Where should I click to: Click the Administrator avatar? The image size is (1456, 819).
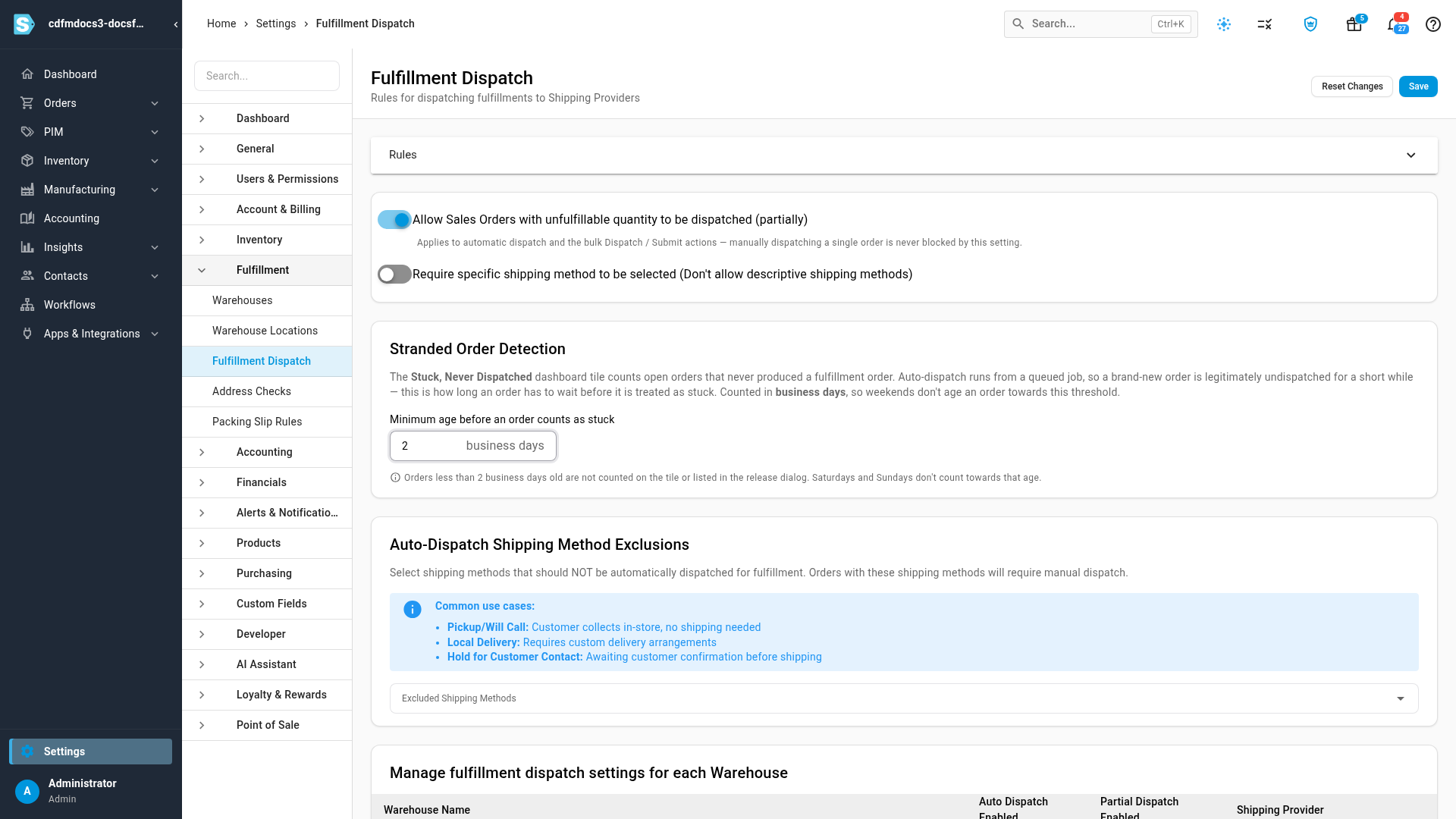click(x=27, y=791)
